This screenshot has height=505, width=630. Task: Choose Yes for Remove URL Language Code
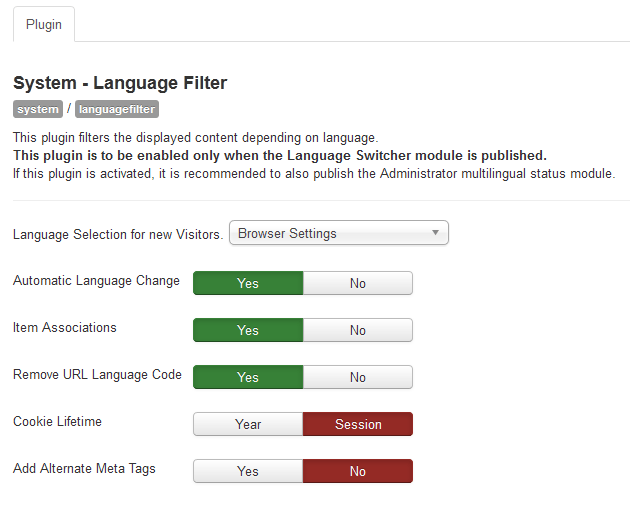pos(248,377)
